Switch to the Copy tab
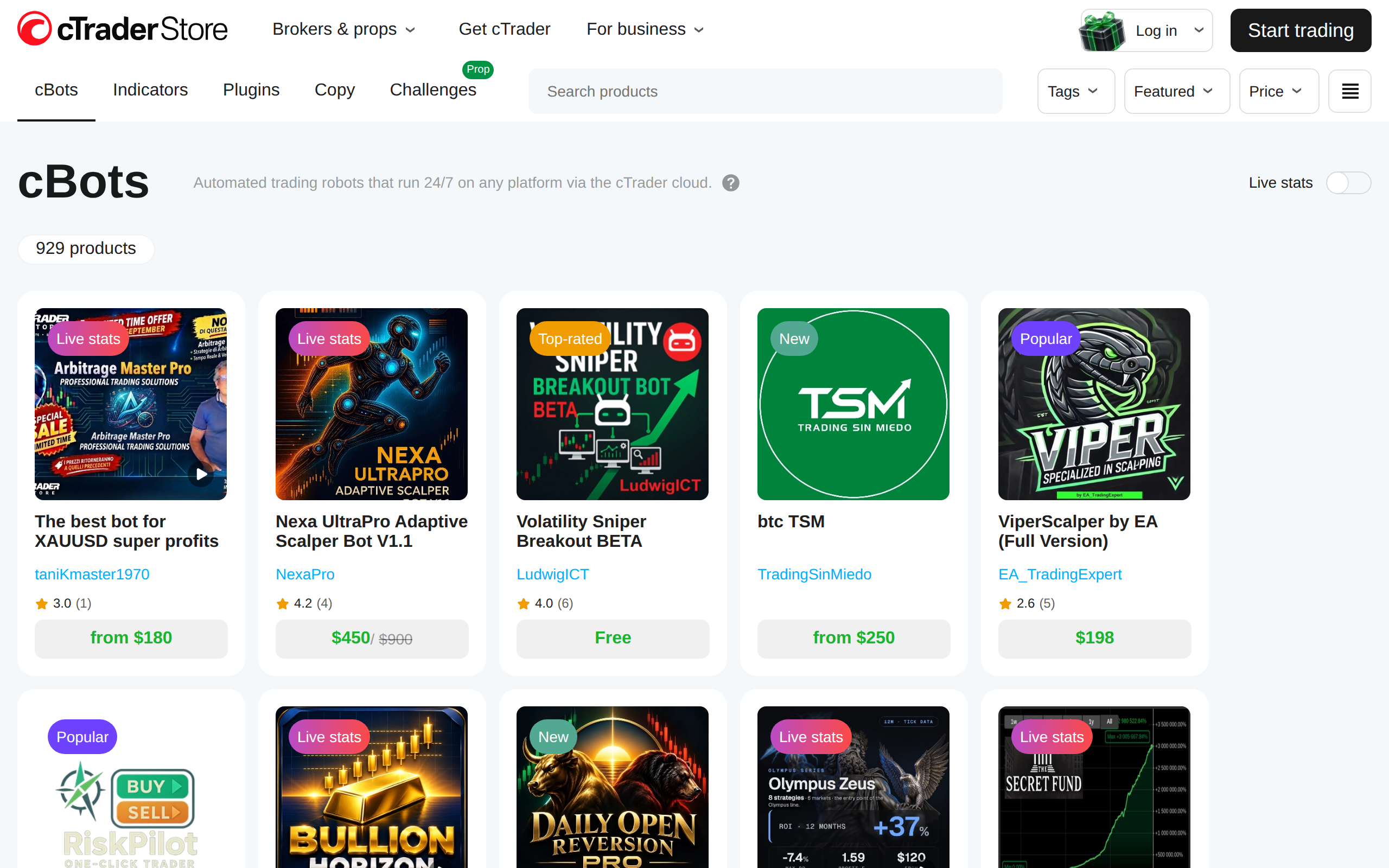The height and width of the screenshot is (868, 1389). point(335,90)
